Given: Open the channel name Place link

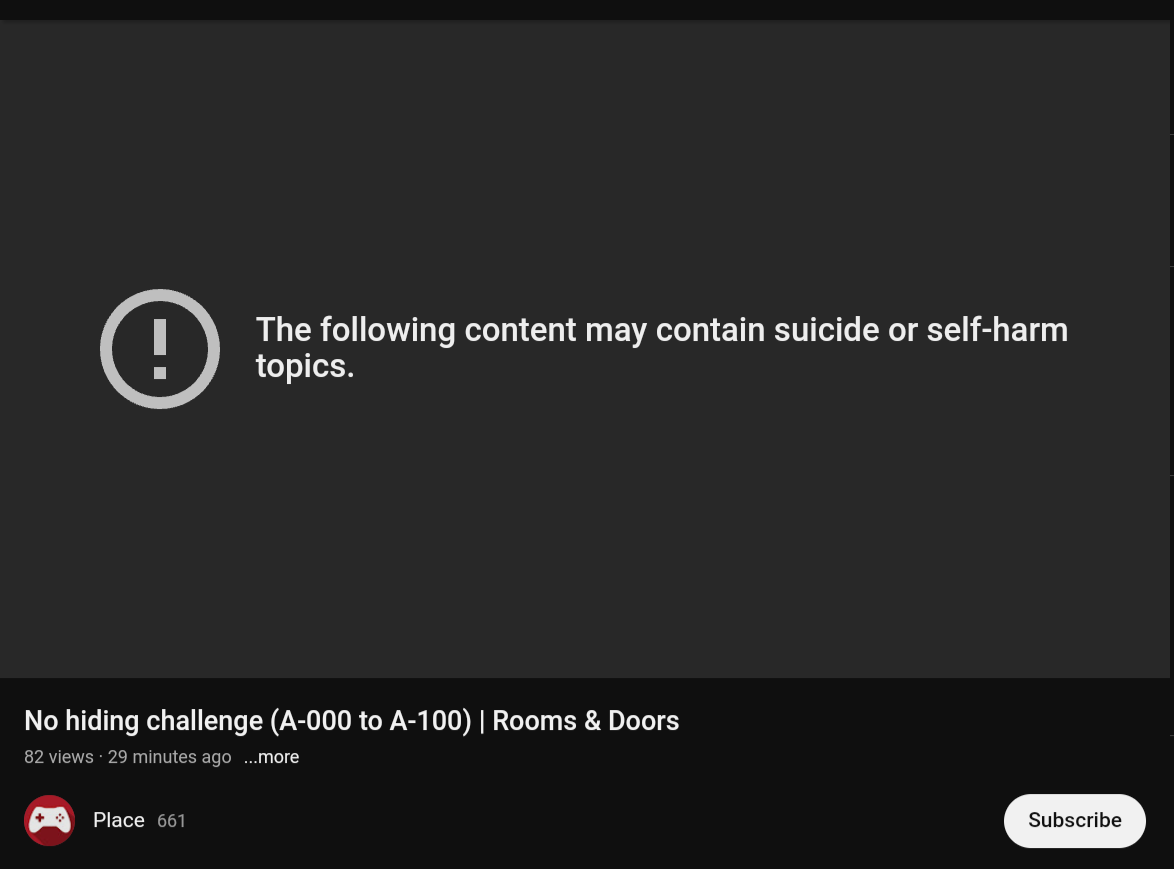Looking at the screenshot, I should pyautogui.click(x=118, y=820).
